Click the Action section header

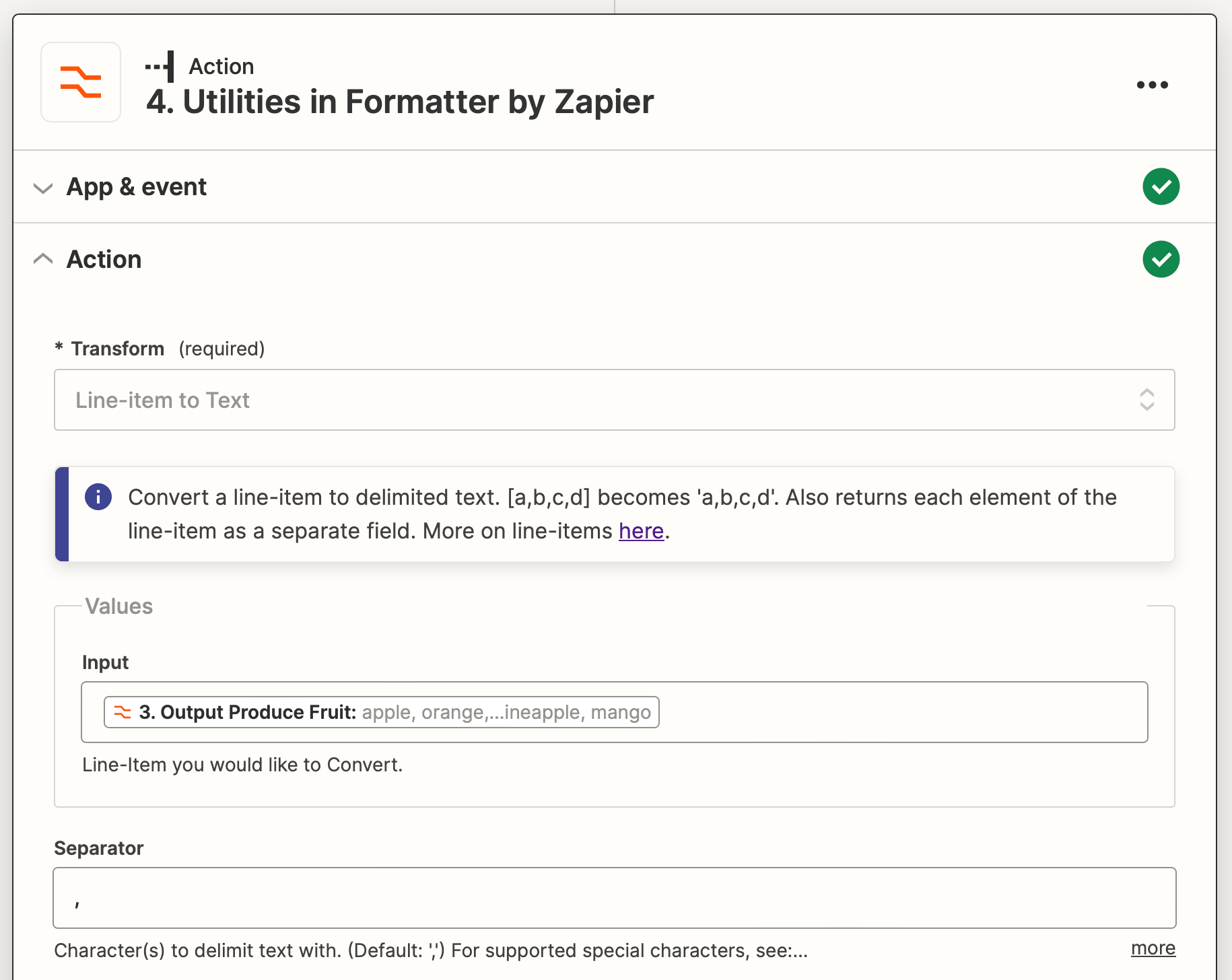pyautogui.click(x=104, y=259)
